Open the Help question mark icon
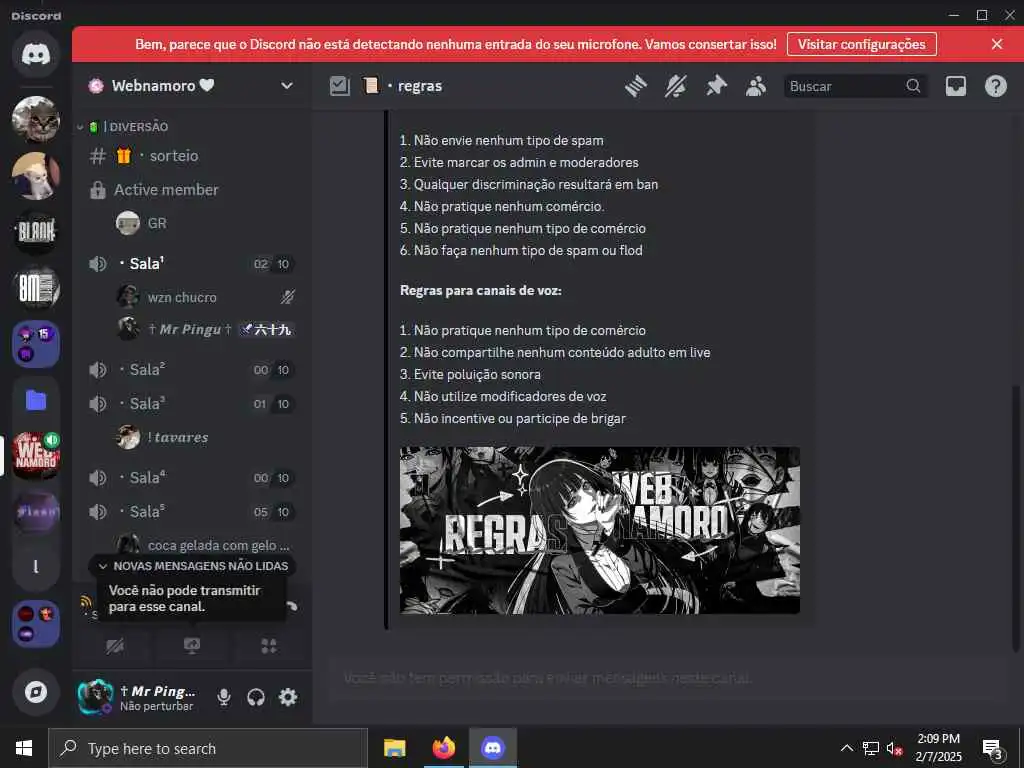Image resolution: width=1024 pixels, height=768 pixels. coord(995,86)
